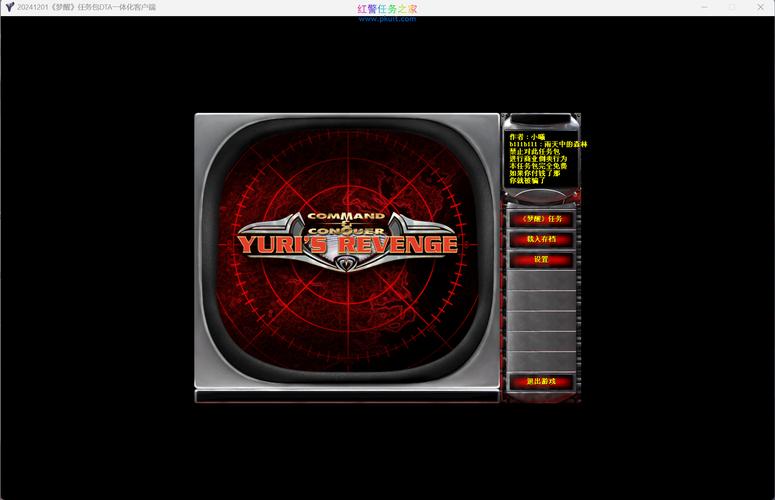The image size is (775, 500).
Task: Click the Yuri's Revenge logo on screen
Action: pyautogui.click(x=347, y=241)
